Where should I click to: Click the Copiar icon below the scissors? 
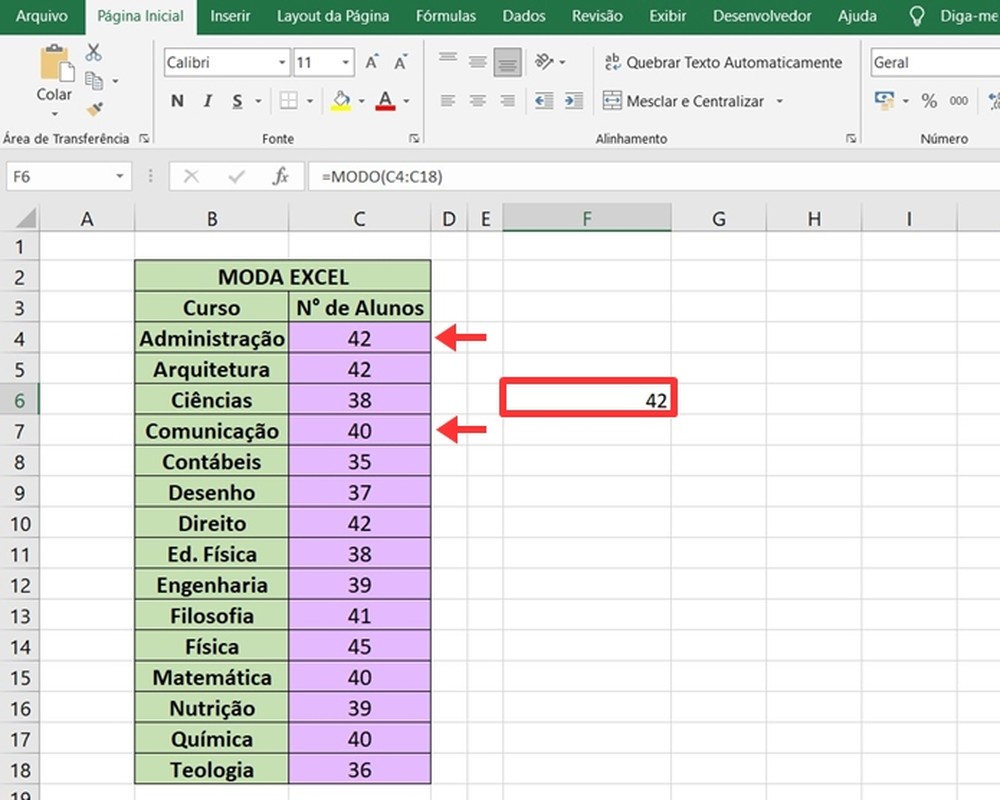(x=95, y=78)
